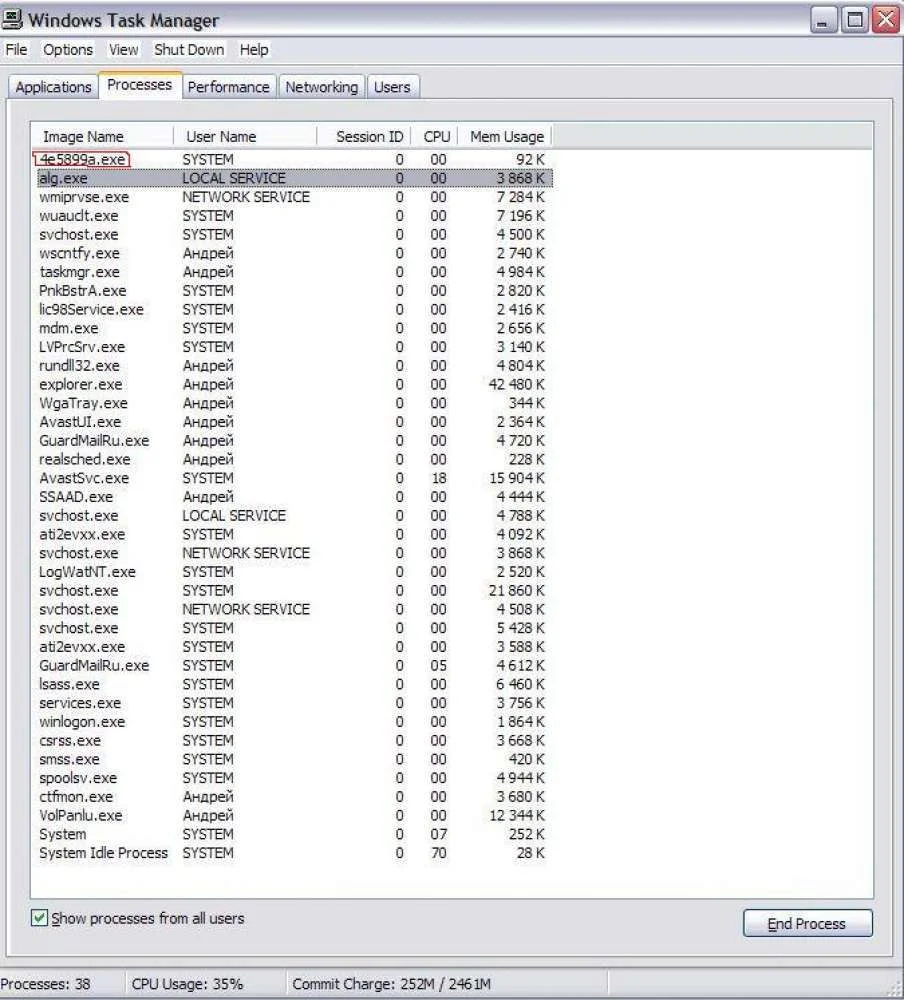Click the End Process button
Image resolution: width=904 pixels, height=1000 pixels.
point(807,923)
